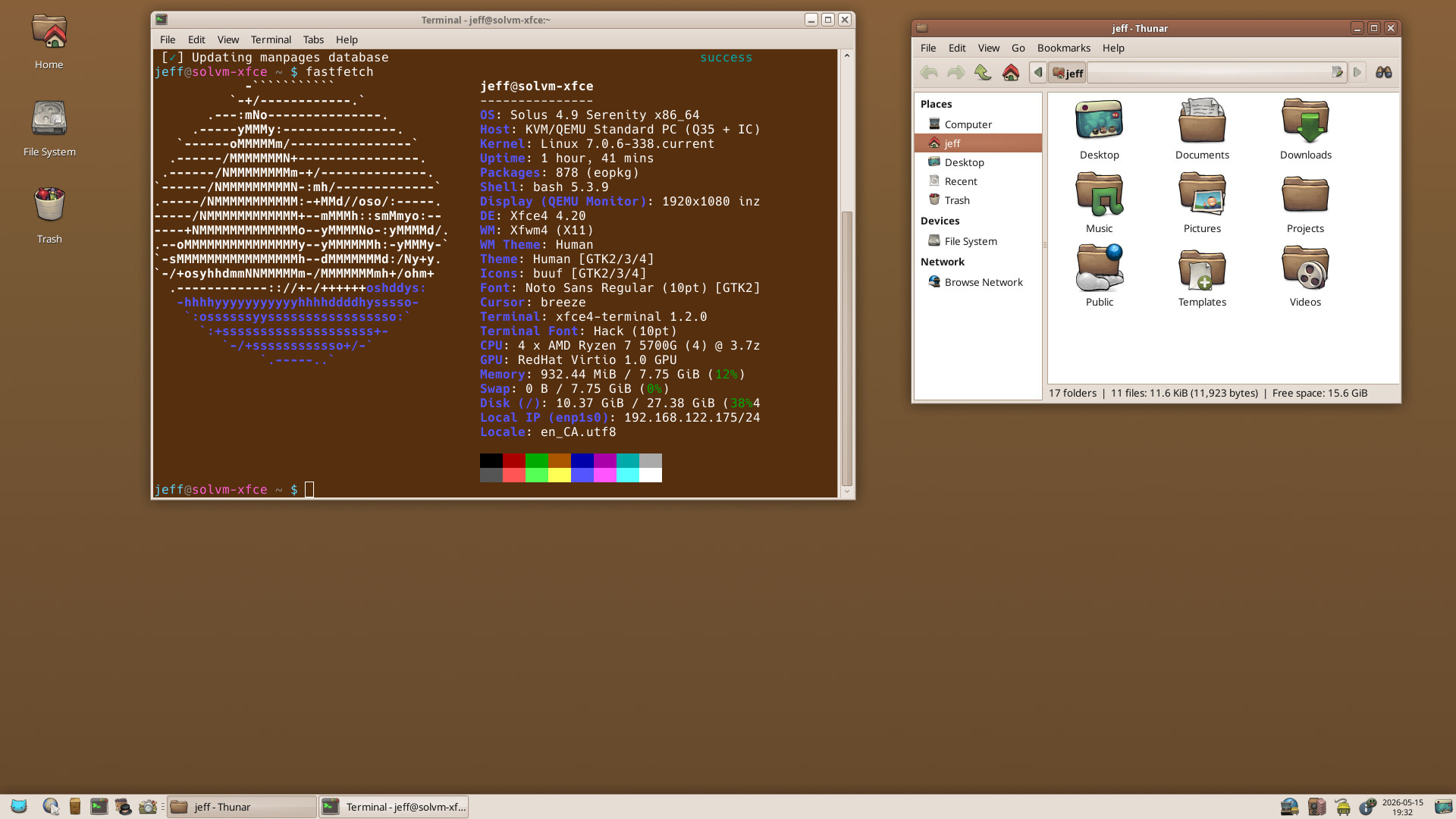
Task: Select File System under Devices
Action: point(978,241)
